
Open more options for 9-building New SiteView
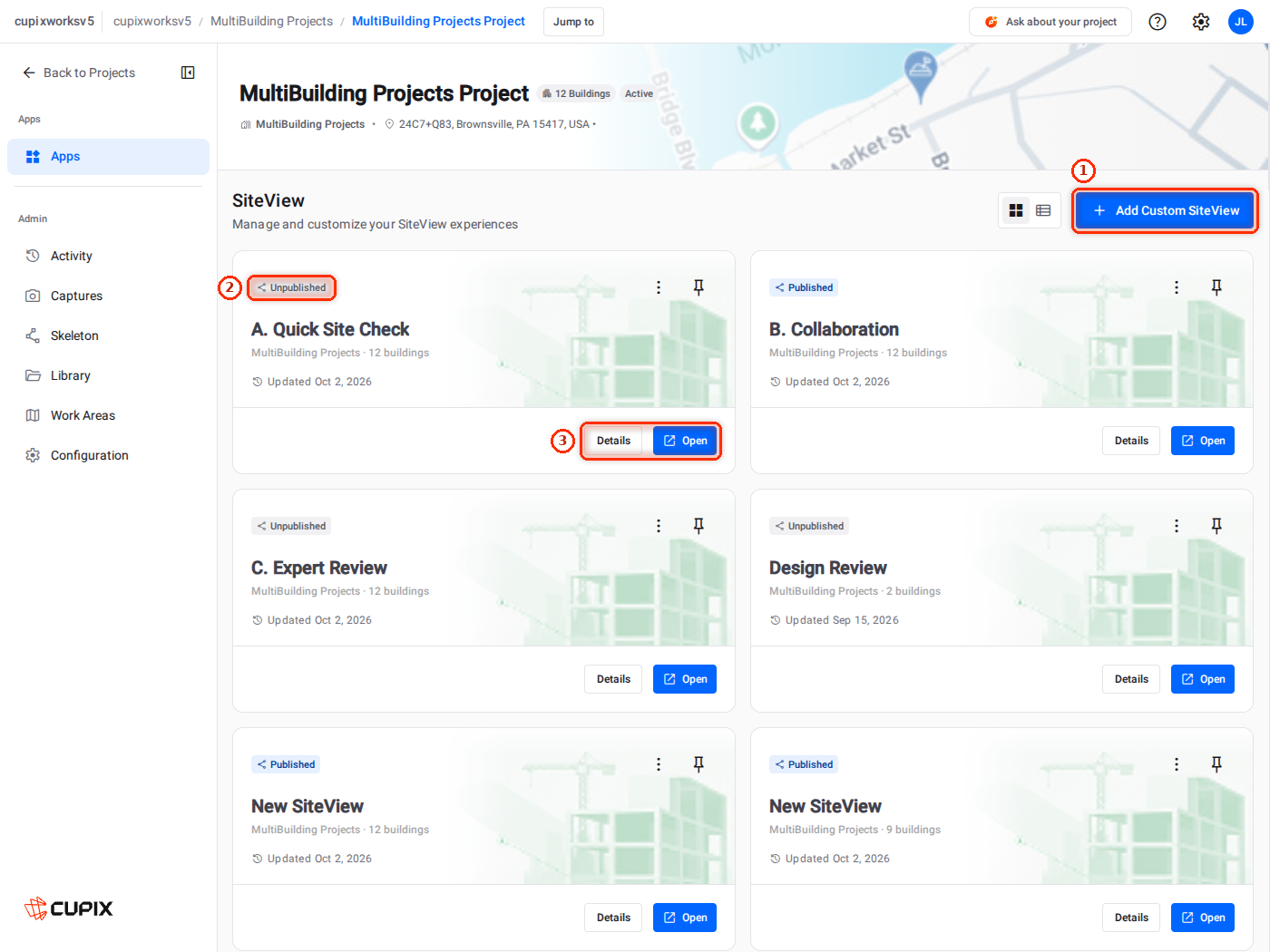[1177, 764]
